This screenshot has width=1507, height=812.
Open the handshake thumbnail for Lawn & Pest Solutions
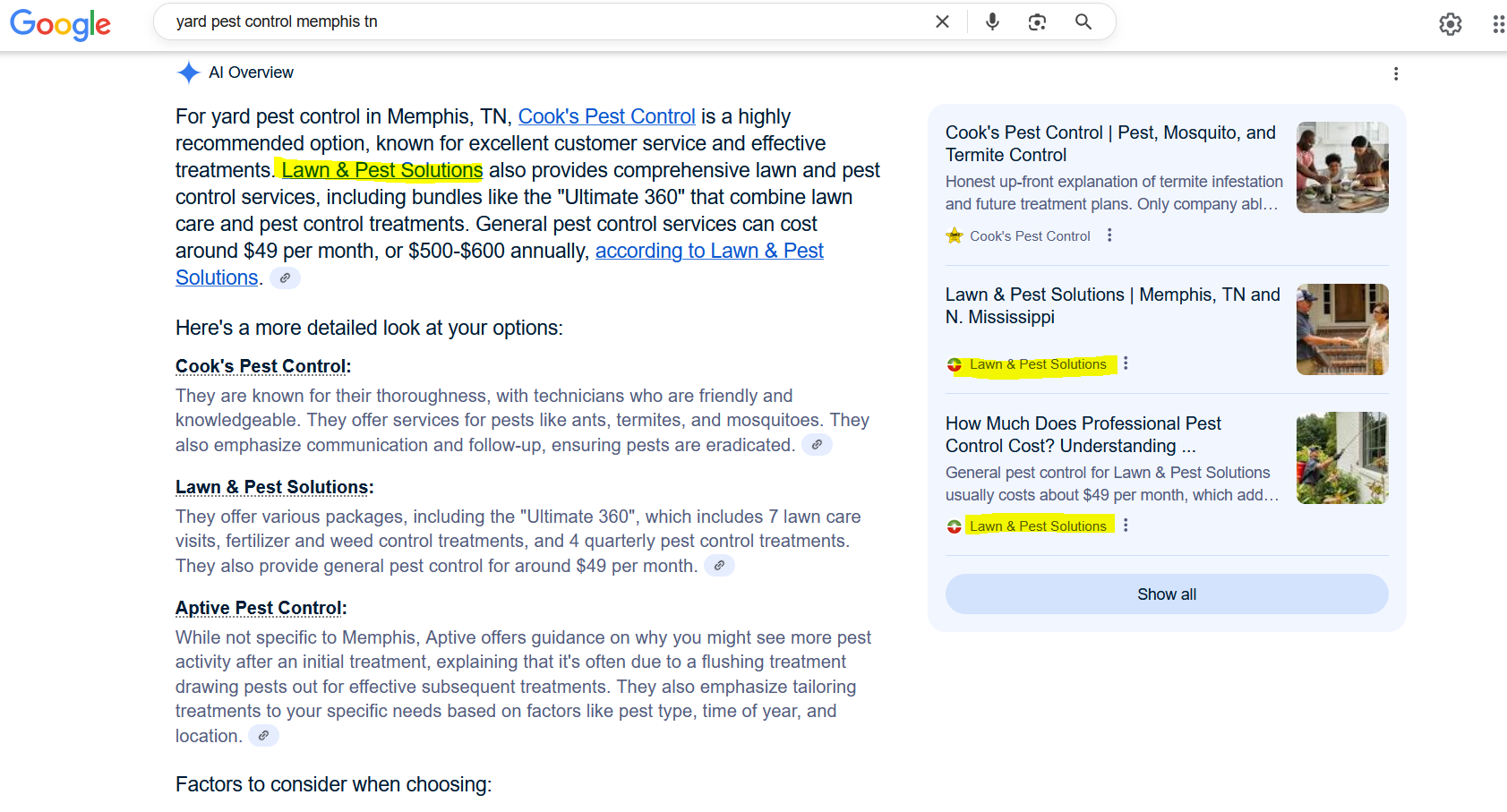pos(1341,329)
